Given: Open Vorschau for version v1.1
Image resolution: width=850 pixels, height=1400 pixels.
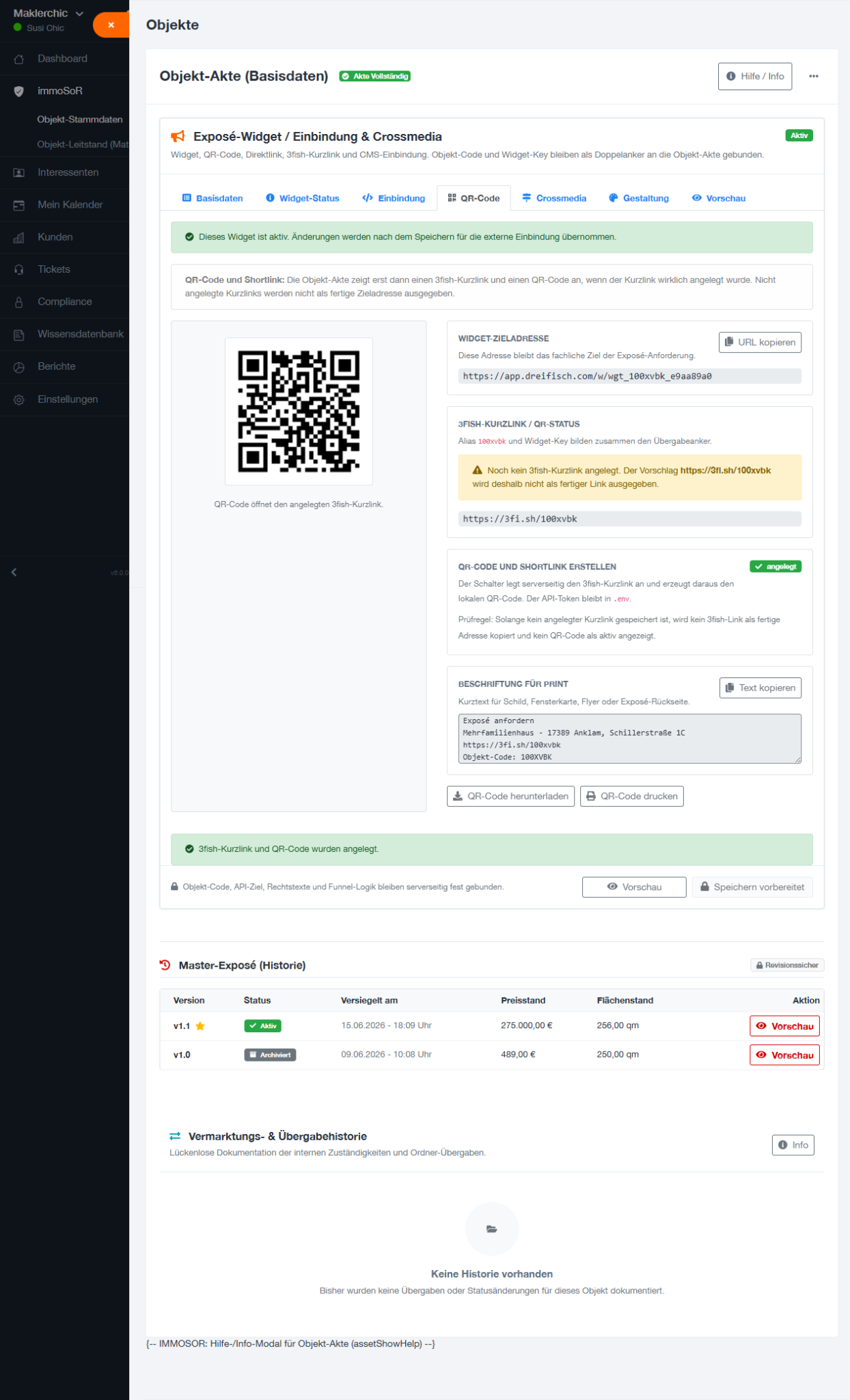Looking at the screenshot, I should [x=784, y=1026].
